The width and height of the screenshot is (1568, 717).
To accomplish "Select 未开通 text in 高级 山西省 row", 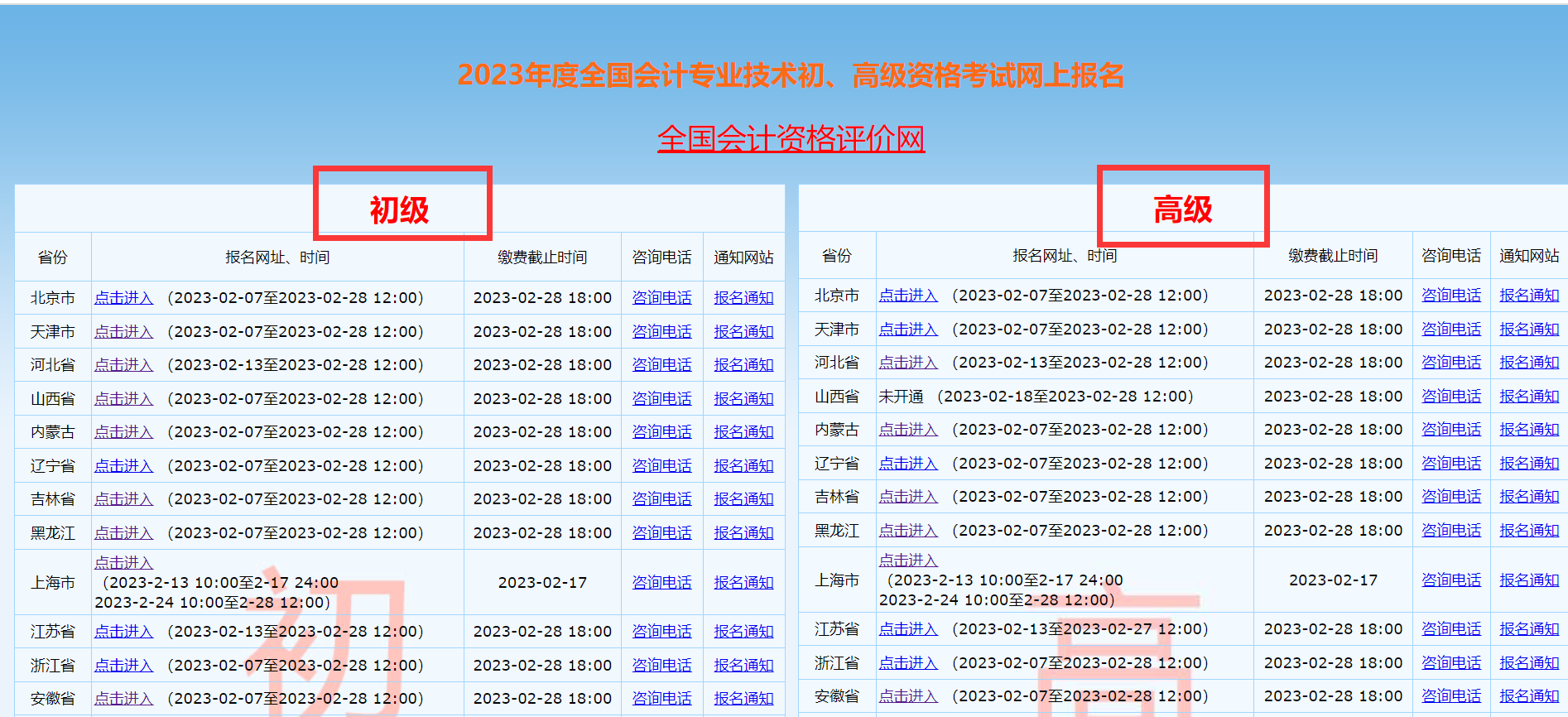I will point(901,397).
